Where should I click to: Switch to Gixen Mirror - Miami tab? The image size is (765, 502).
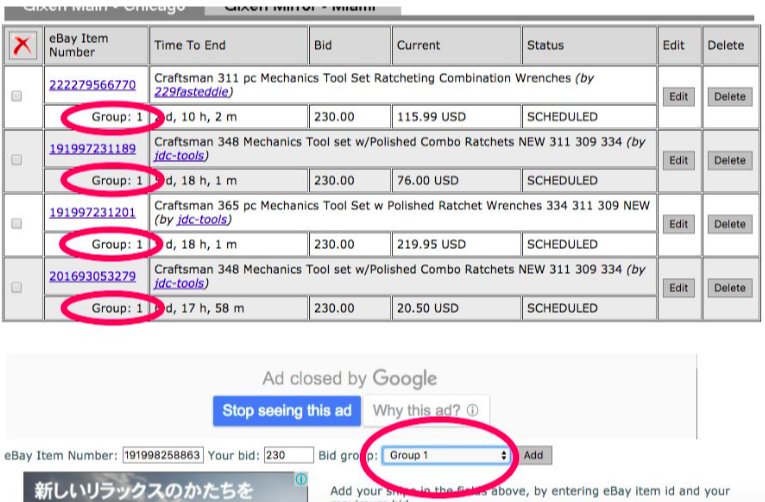300,7
